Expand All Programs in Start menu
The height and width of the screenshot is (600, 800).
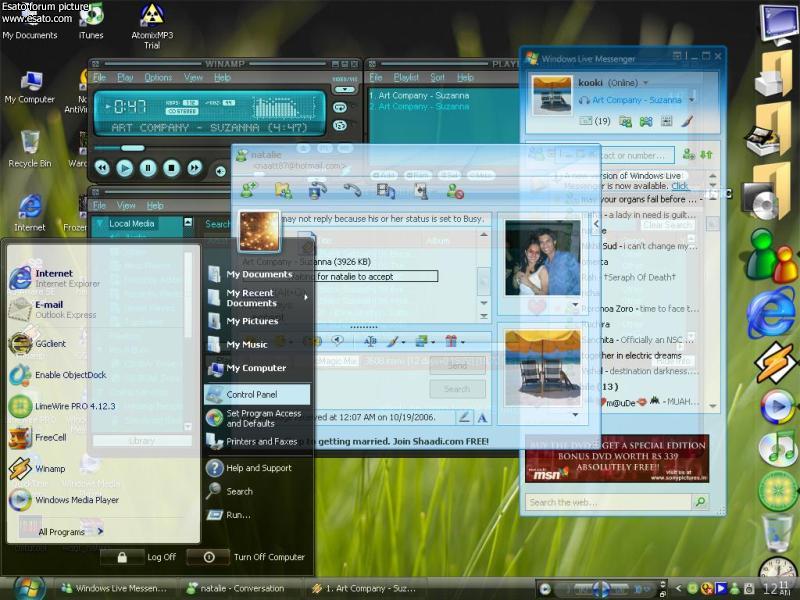pyautogui.click(x=62, y=532)
